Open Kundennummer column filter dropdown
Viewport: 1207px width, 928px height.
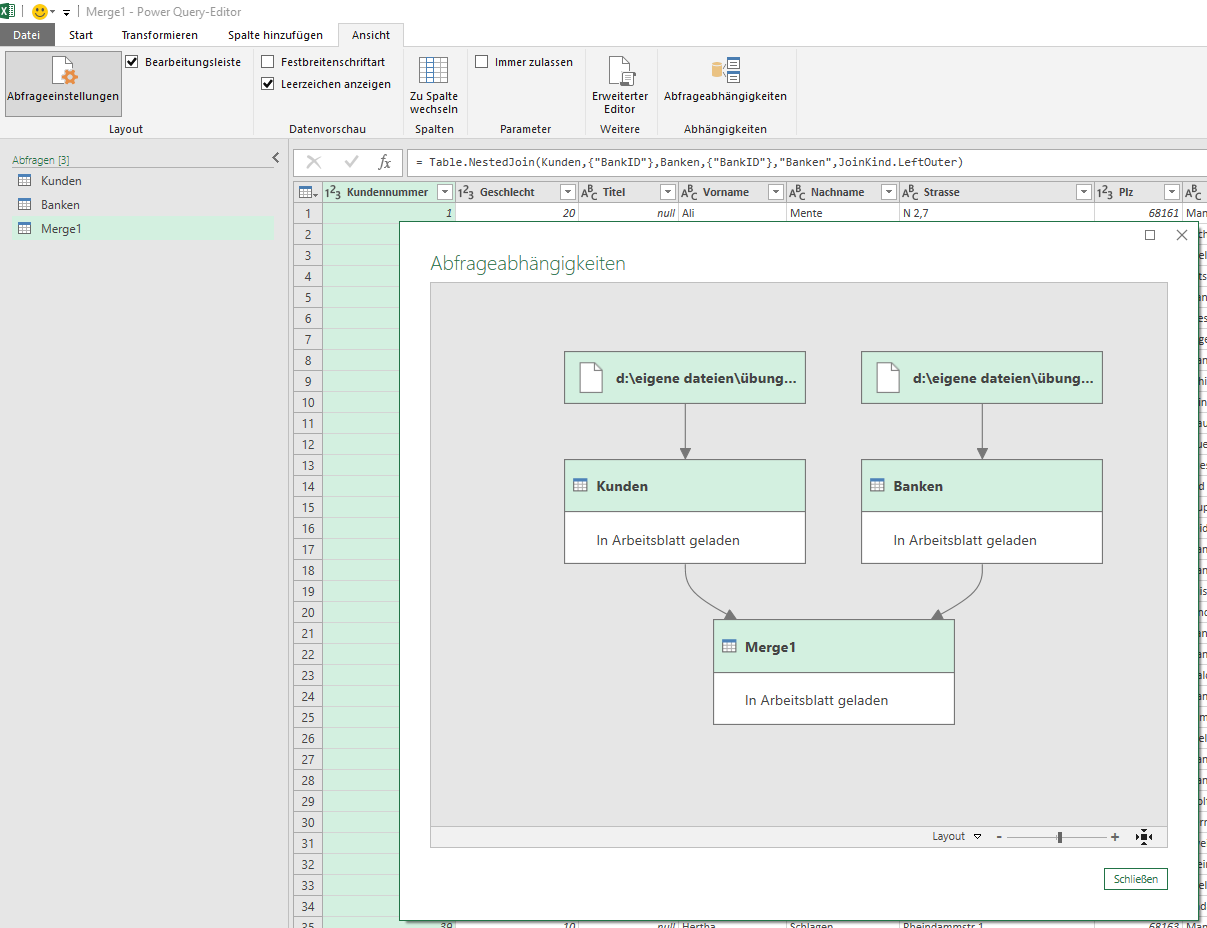[445, 192]
